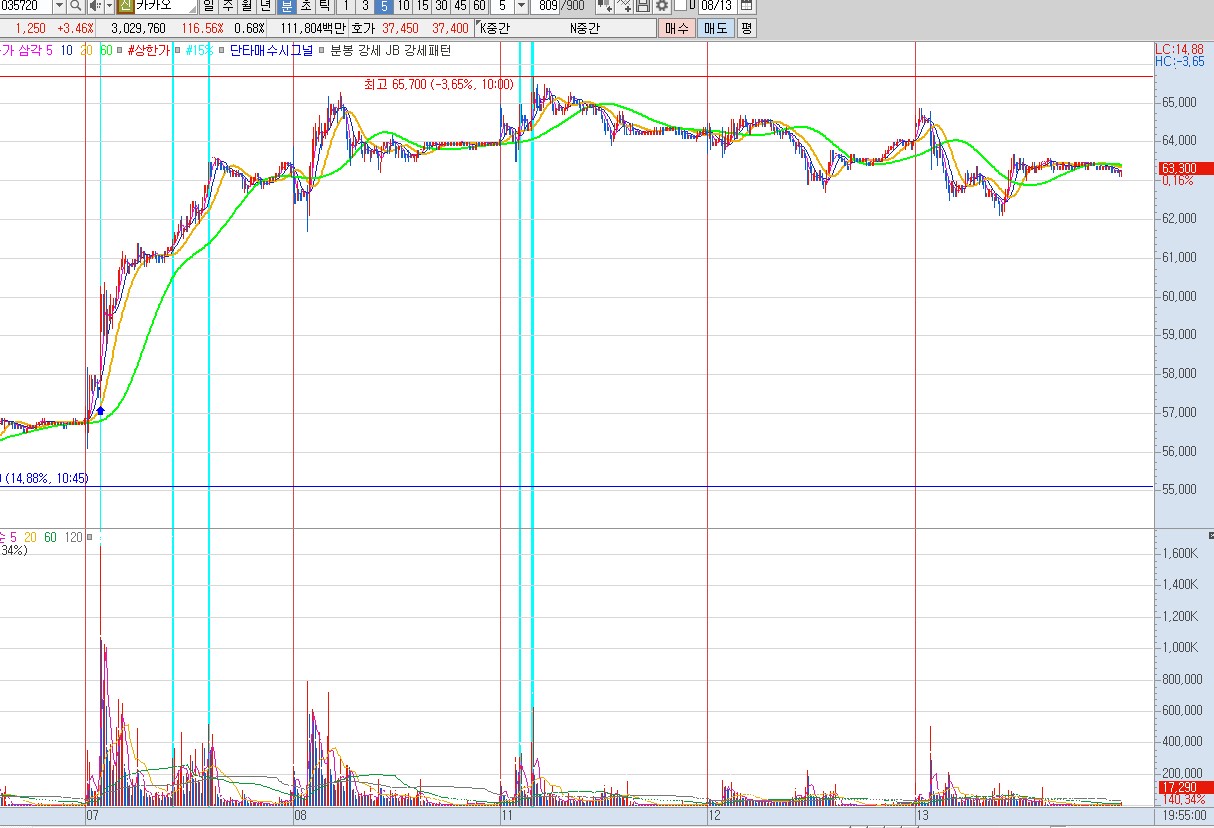
Task: Set interval to 60 minutes
Action: click(x=479, y=6)
